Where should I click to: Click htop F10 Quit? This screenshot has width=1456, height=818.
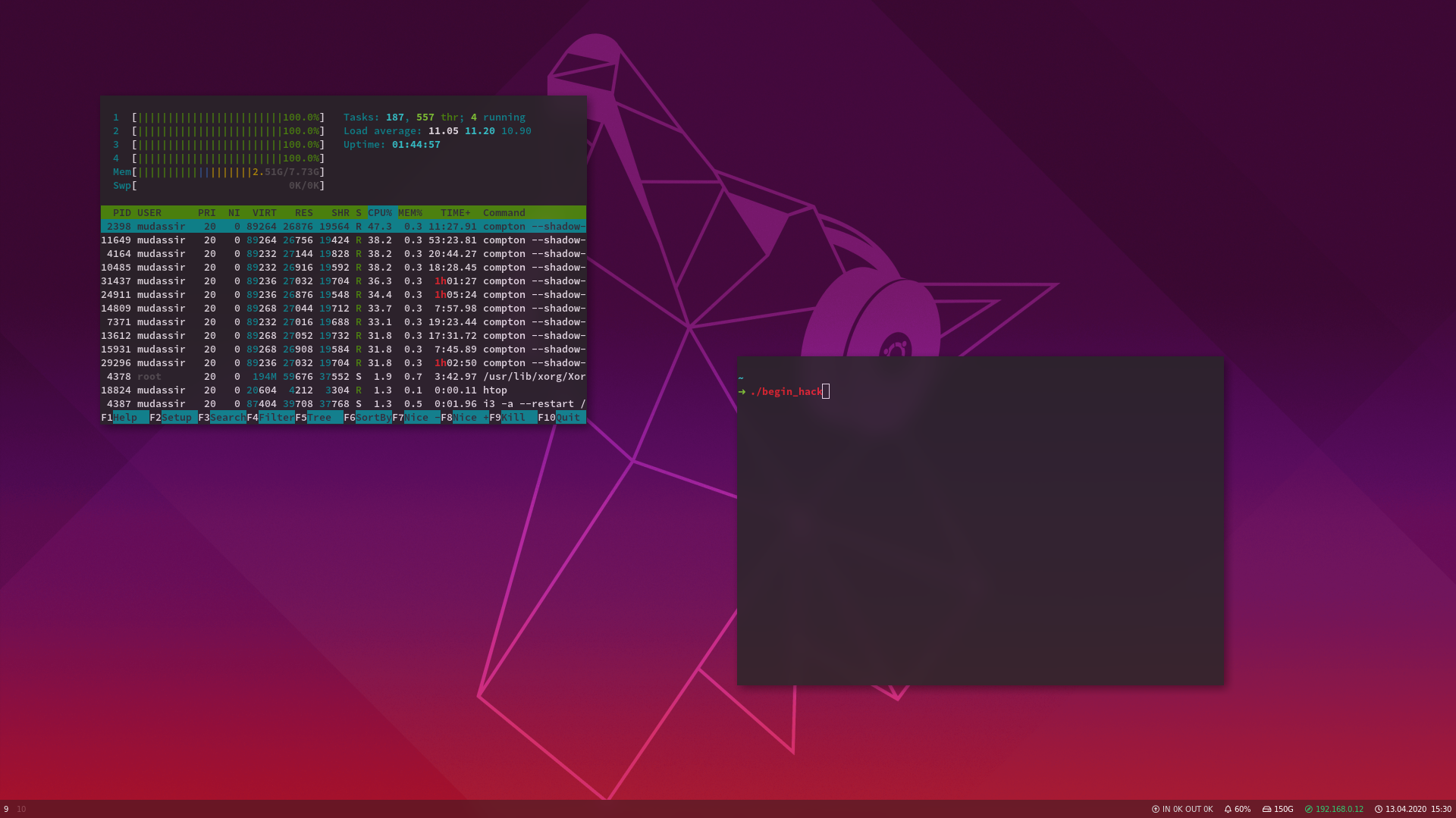(x=562, y=418)
